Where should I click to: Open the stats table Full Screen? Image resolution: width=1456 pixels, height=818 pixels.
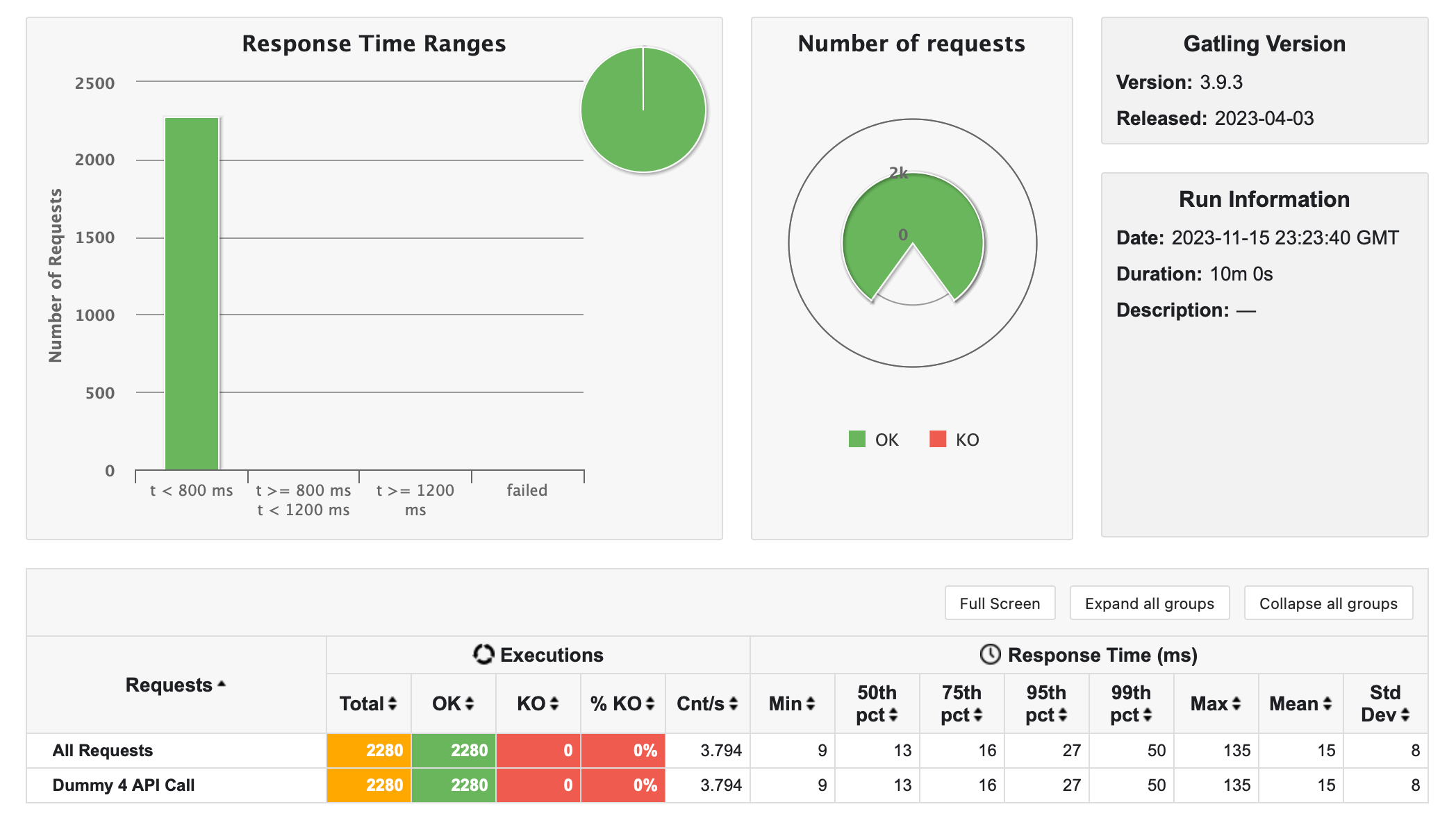[1000, 603]
